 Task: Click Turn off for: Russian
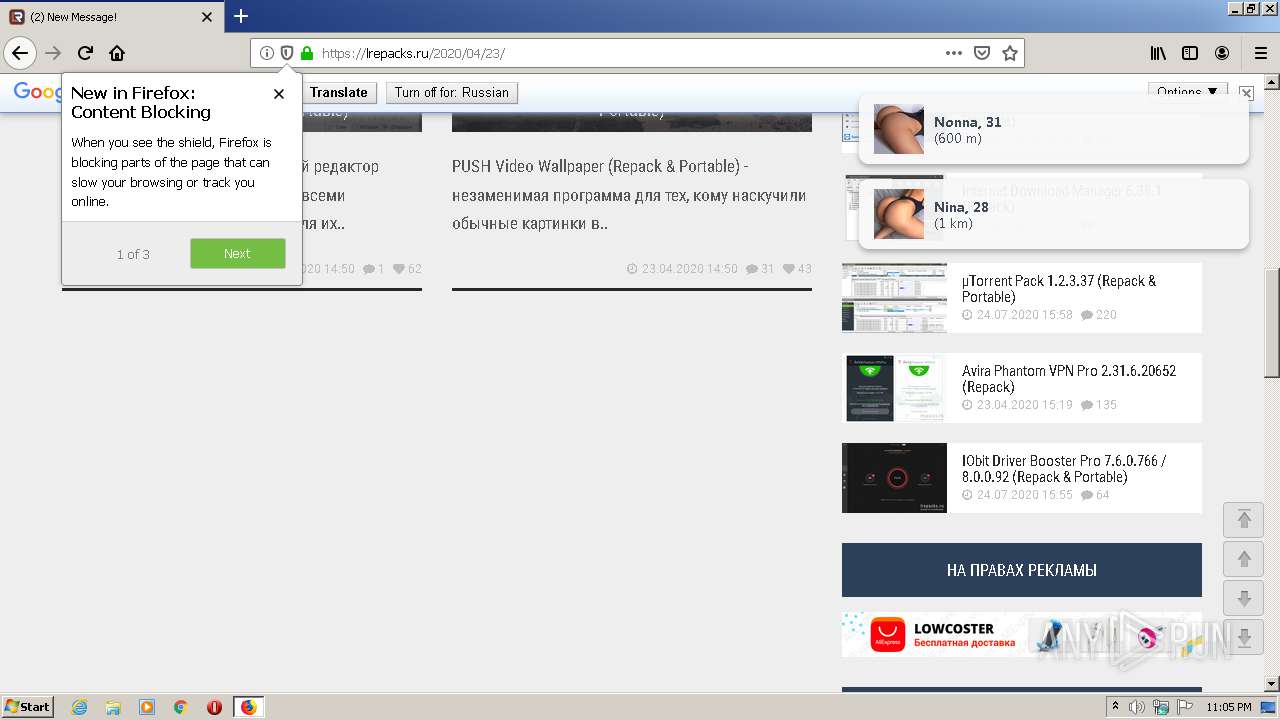(452, 92)
